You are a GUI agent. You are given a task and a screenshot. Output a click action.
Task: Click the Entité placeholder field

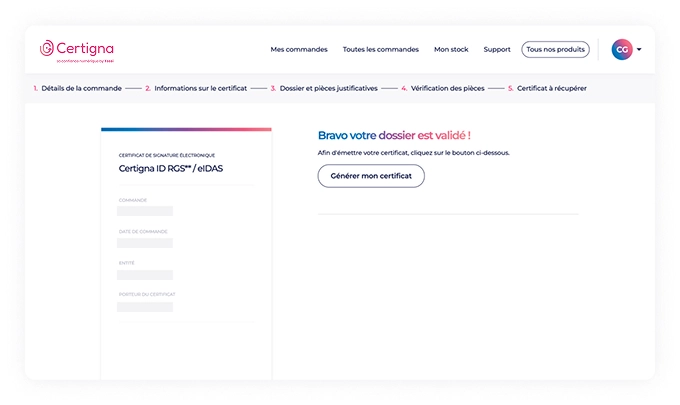coord(145,275)
